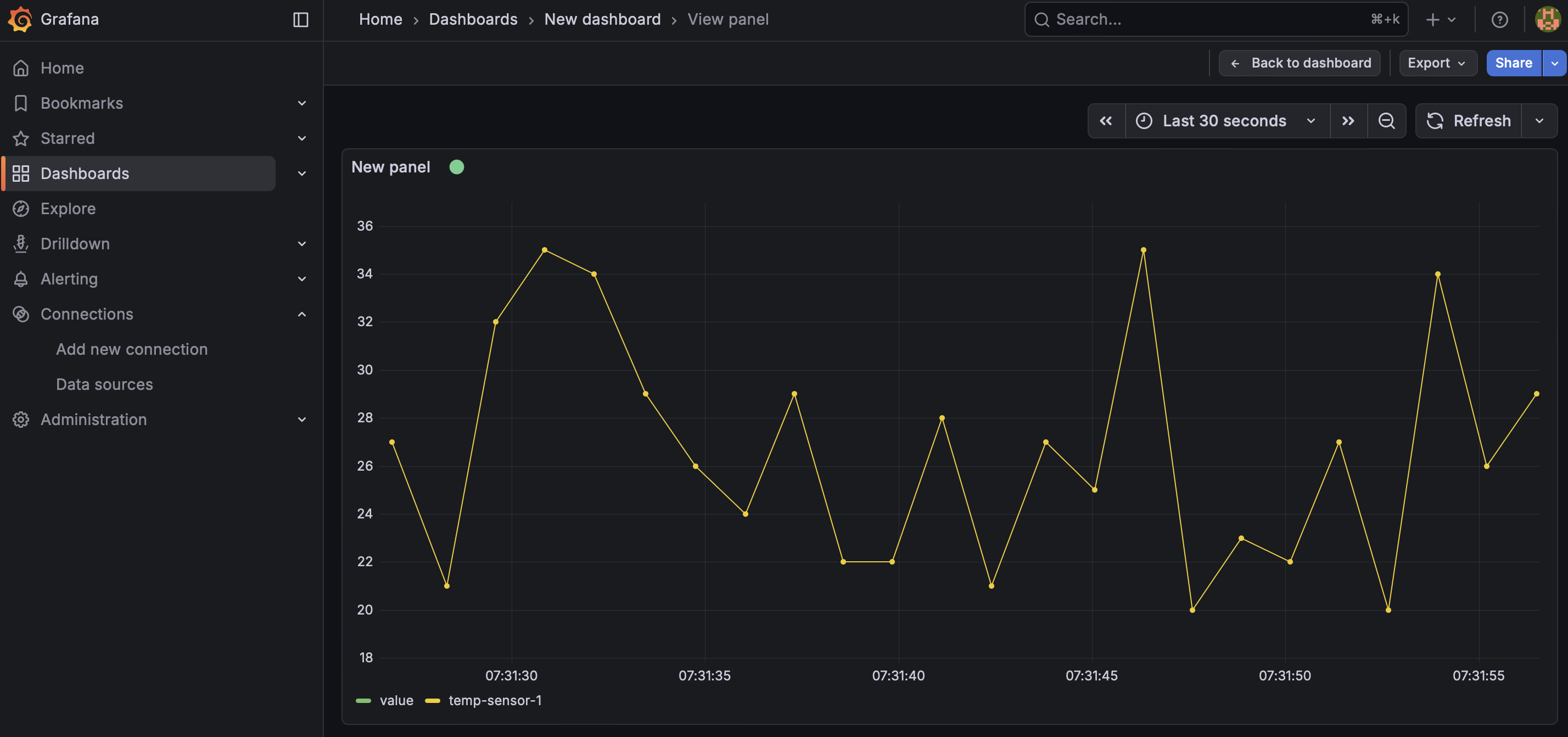Open the auto-refresh interval dropdown
The width and height of the screenshot is (1568, 737).
1540,120
